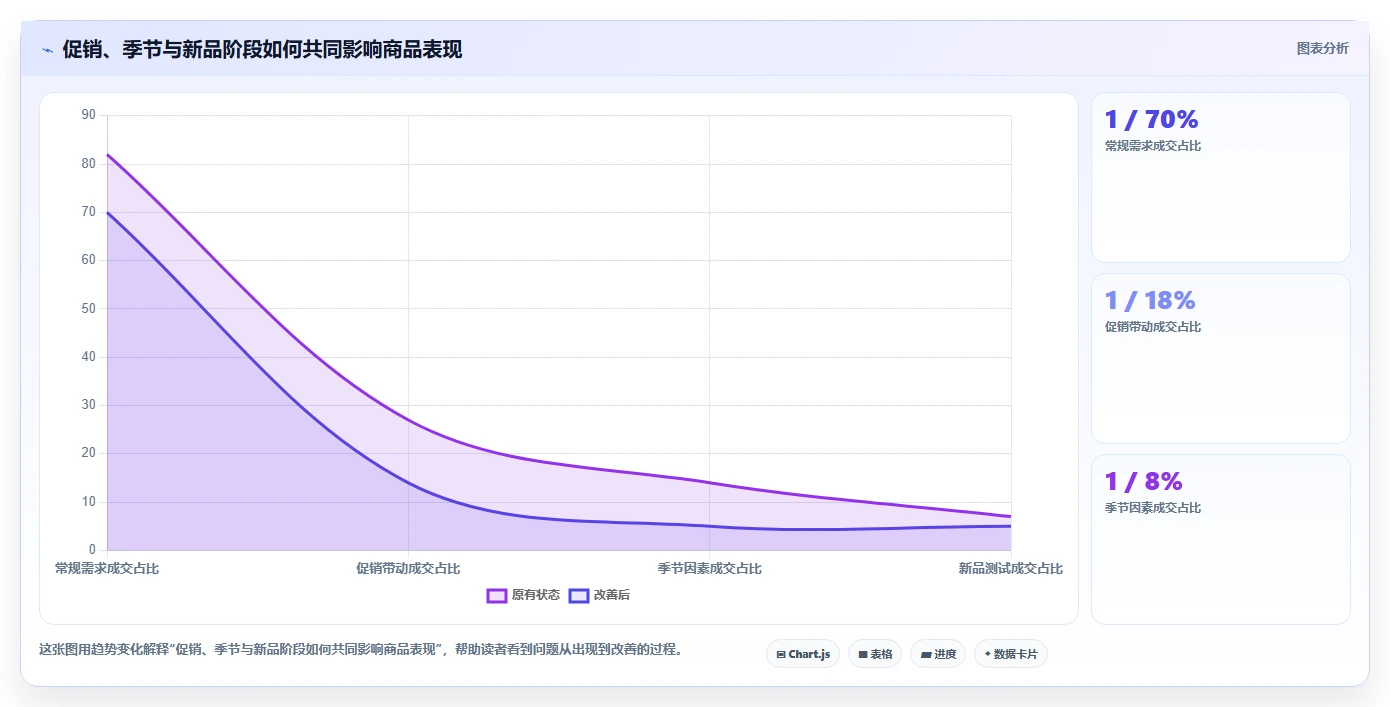Image resolution: width=1390 pixels, height=707 pixels.
Task: Click the 改善后 blue legend swatch
Action: click(579, 596)
